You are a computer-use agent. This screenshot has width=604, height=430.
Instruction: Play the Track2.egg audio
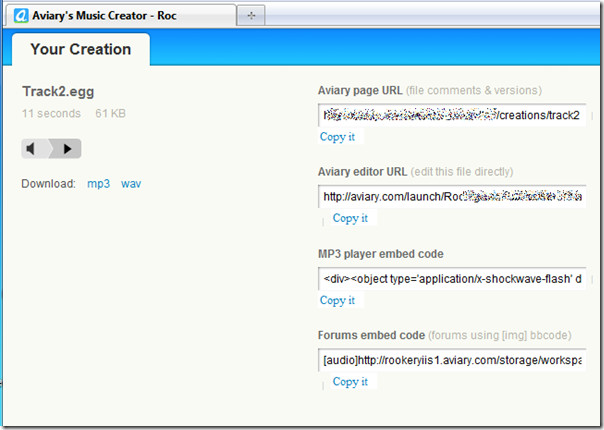click(67, 149)
